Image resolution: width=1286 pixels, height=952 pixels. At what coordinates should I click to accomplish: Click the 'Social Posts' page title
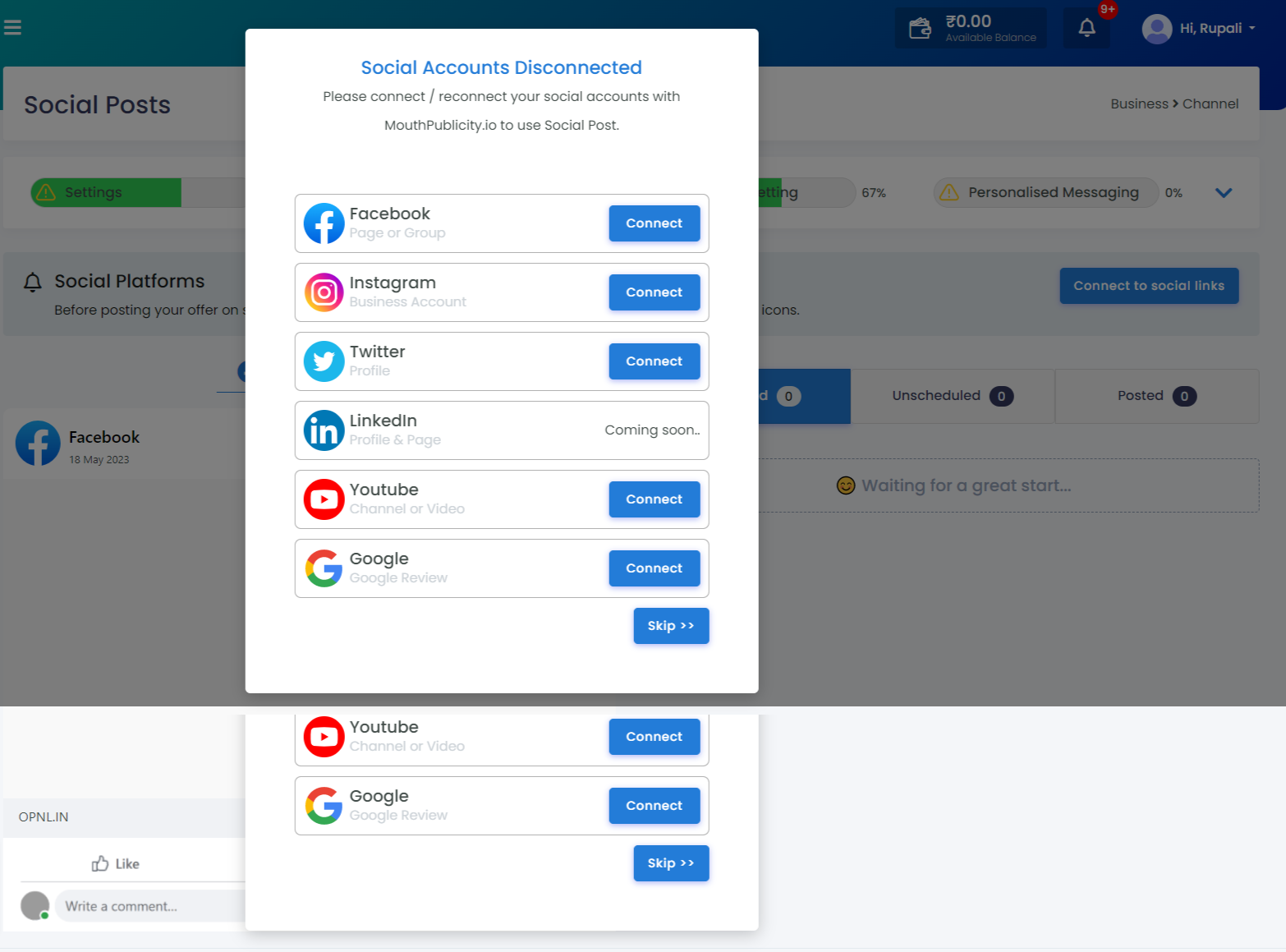point(97,105)
